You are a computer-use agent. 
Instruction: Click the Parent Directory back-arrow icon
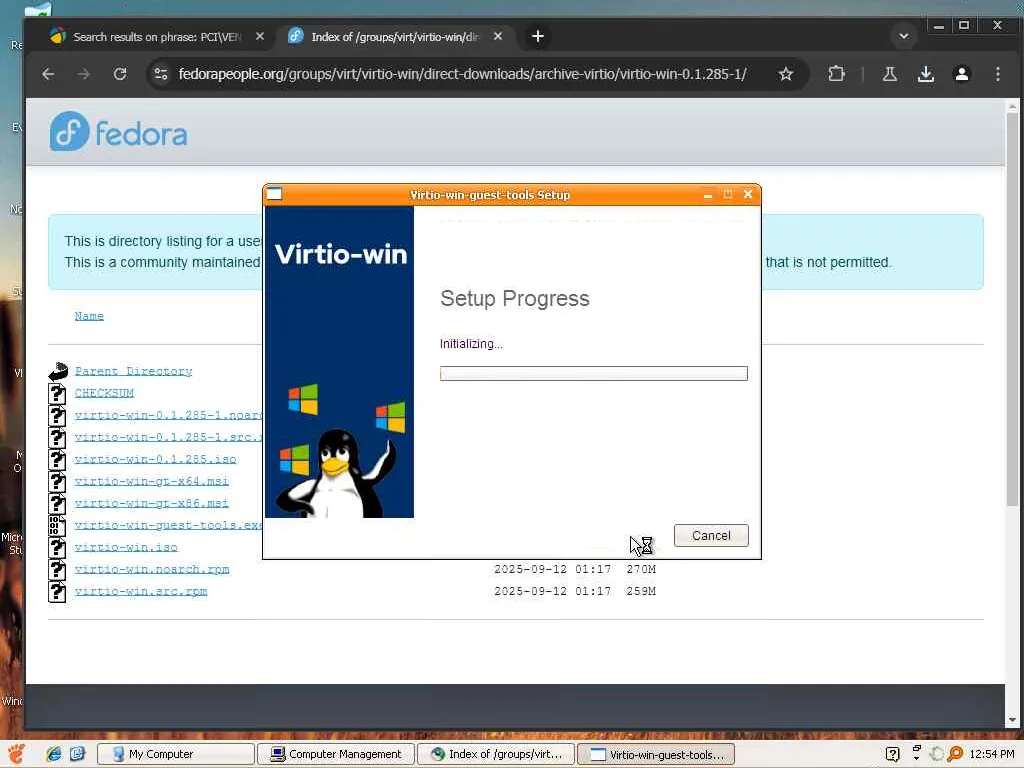57,371
